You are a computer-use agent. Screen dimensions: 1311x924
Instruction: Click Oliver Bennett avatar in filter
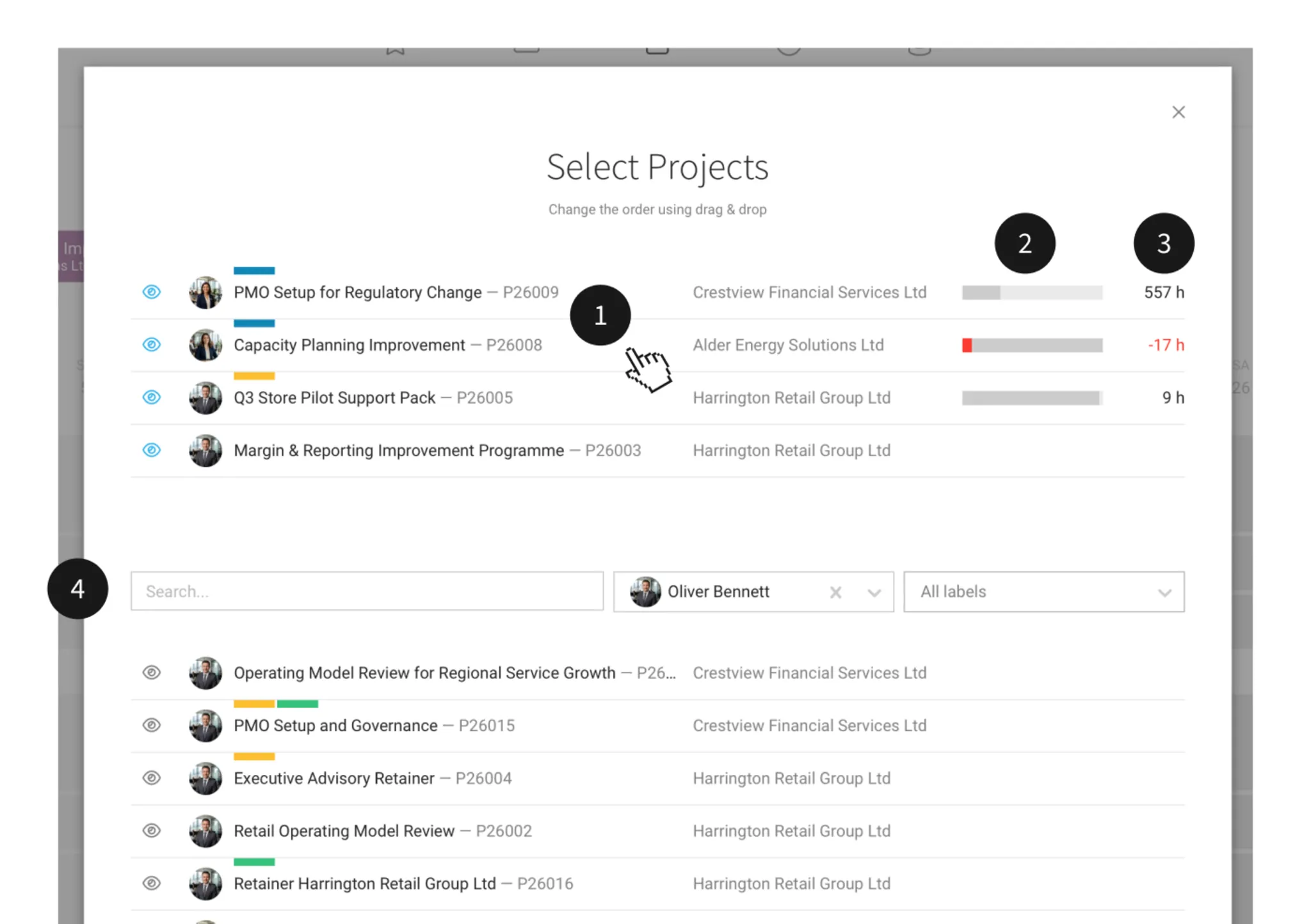coord(645,592)
